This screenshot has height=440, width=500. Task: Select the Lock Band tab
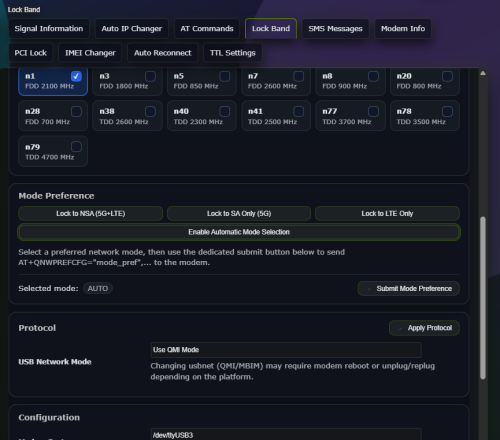pos(271,29)
